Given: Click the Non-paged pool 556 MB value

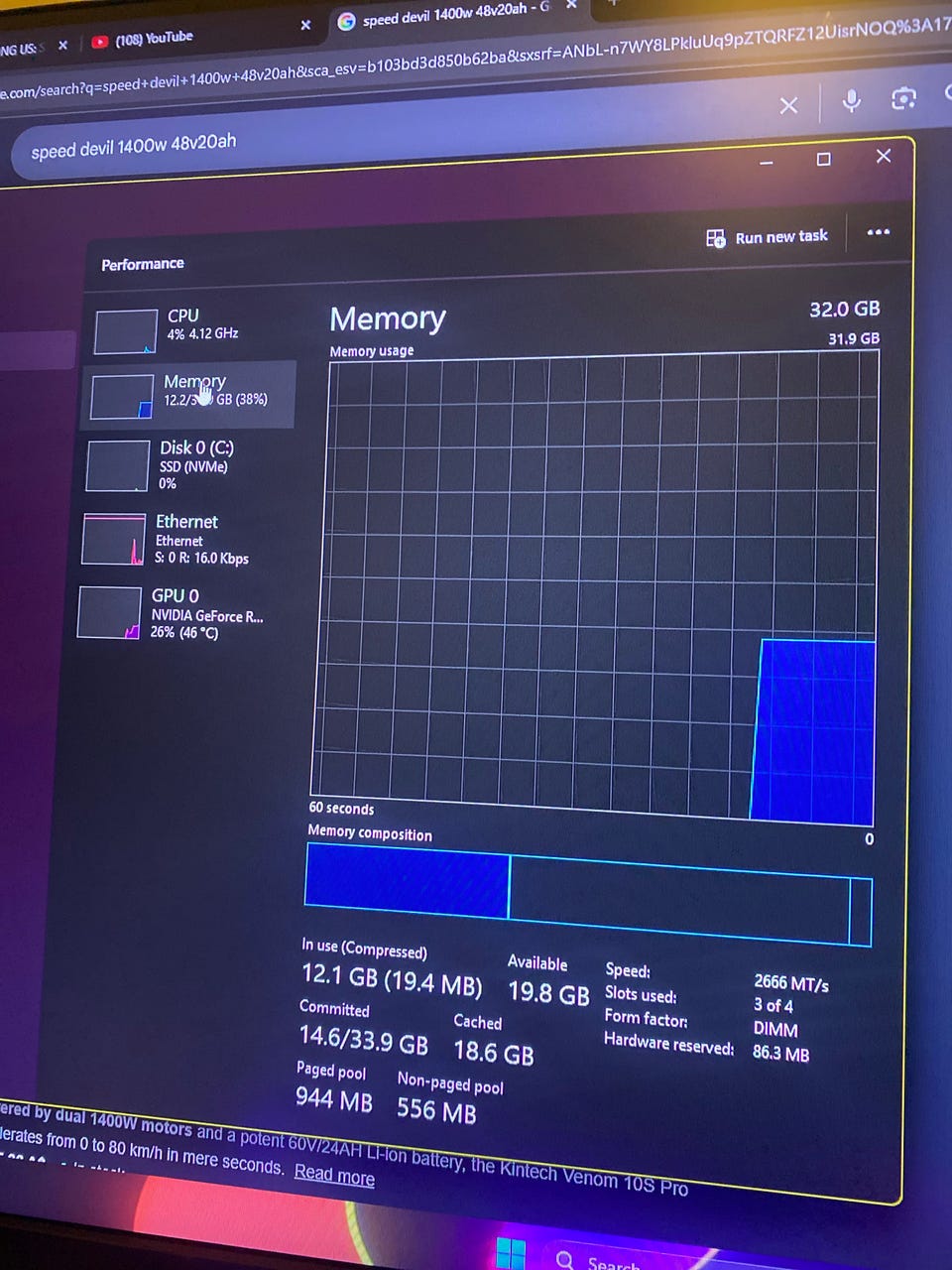Looking at the screenshot, I should pos(436,1109).
